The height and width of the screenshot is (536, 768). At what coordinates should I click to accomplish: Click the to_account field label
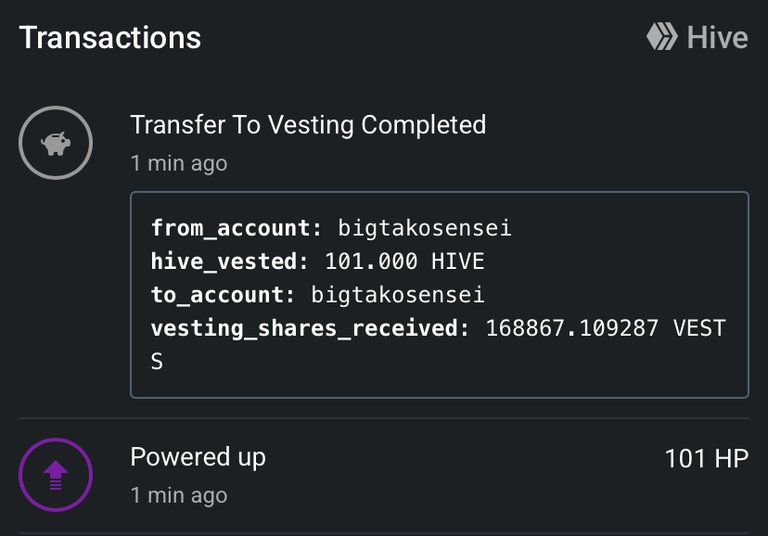click(223, 295)
